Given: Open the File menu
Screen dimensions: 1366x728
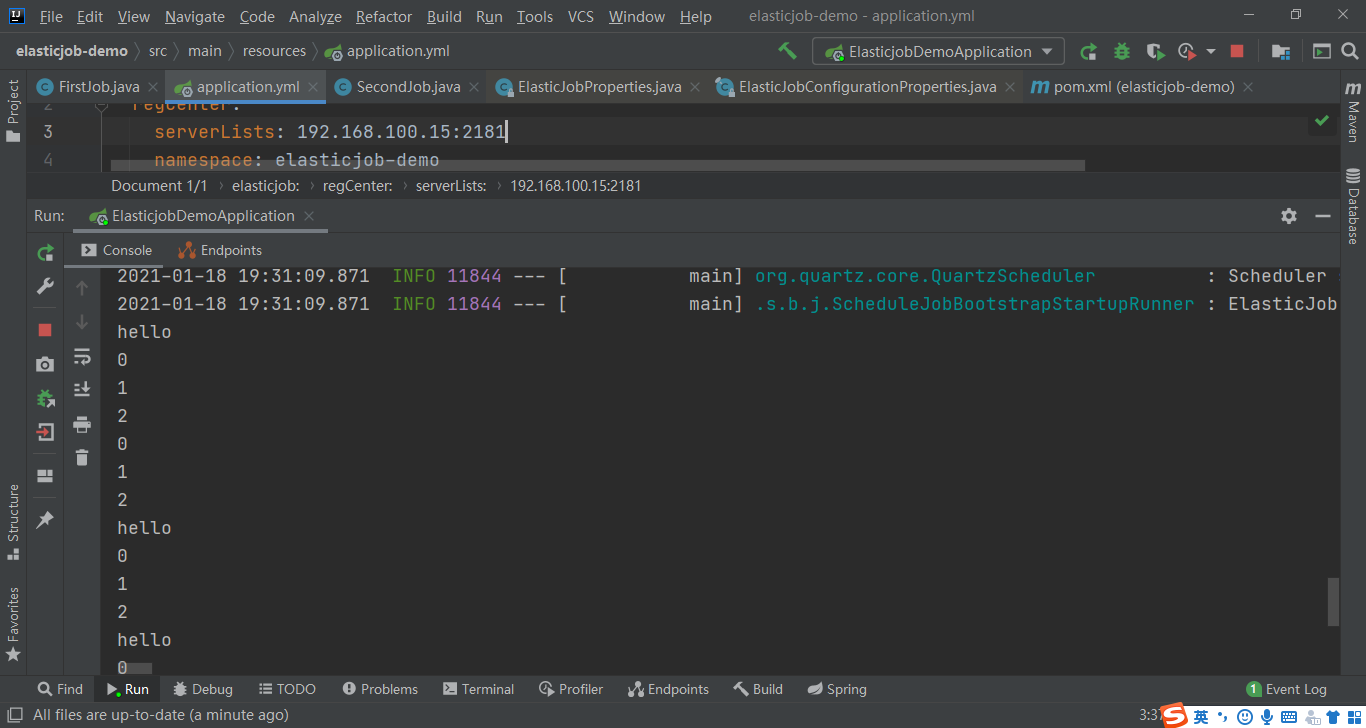Looking at the screenshot, I should point(50,16).
